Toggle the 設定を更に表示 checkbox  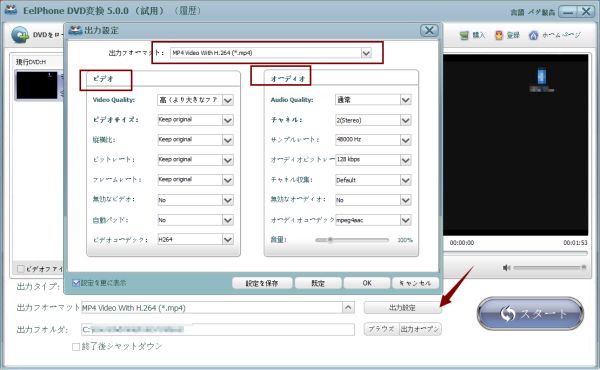point(76,283)
